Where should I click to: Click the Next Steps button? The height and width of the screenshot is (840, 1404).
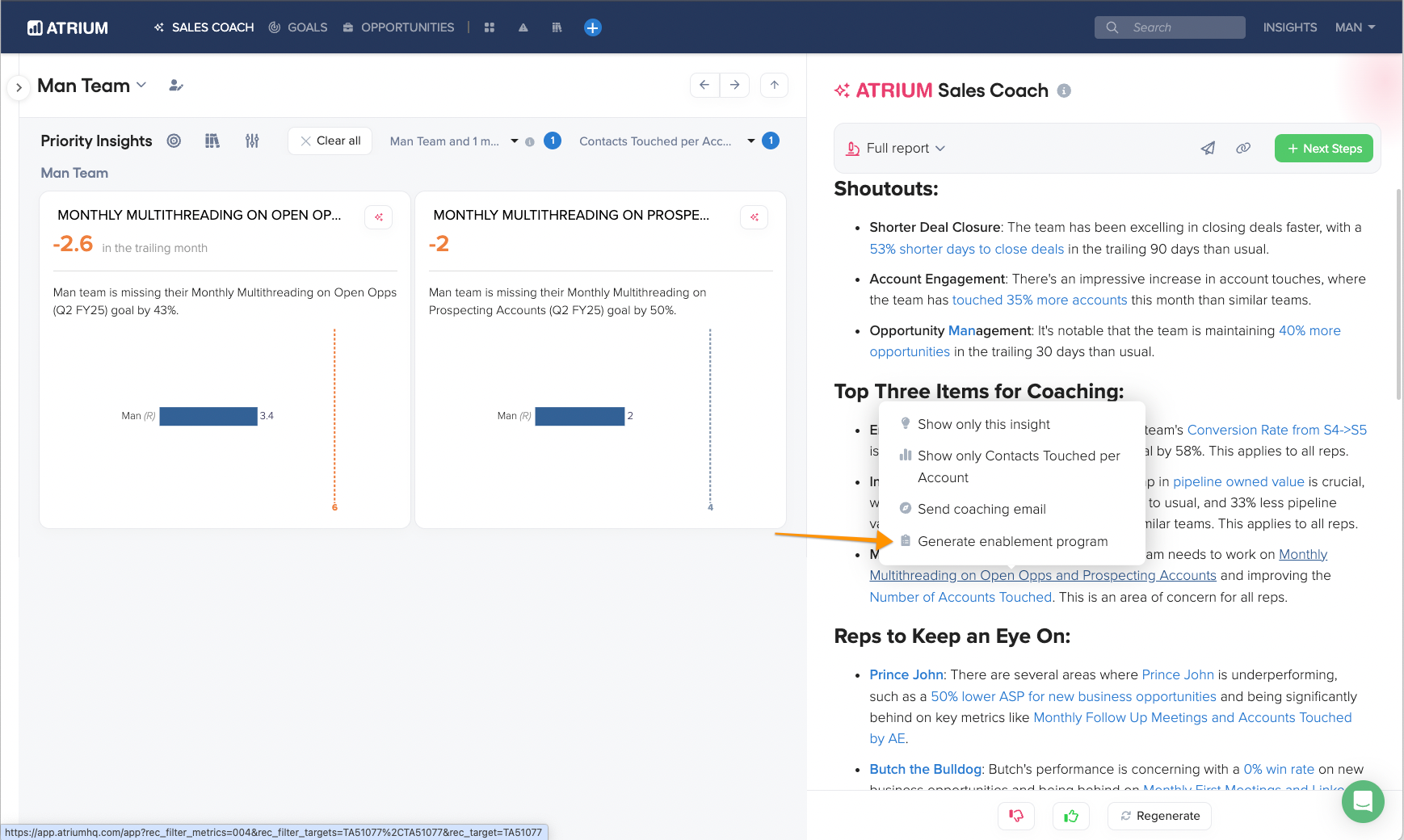click(x=1324, y=149)
